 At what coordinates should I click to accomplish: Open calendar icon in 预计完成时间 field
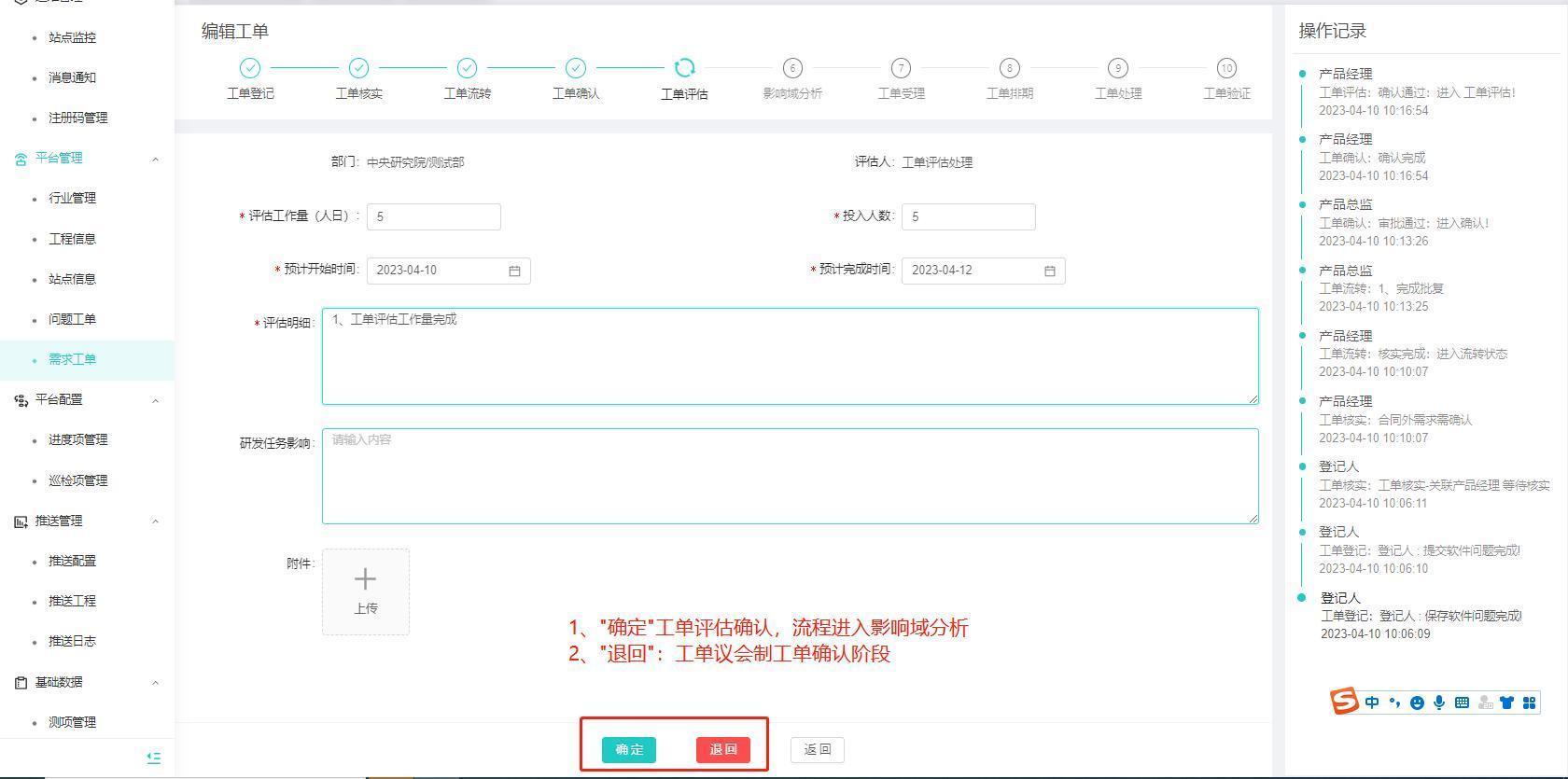click(1049, 271)
